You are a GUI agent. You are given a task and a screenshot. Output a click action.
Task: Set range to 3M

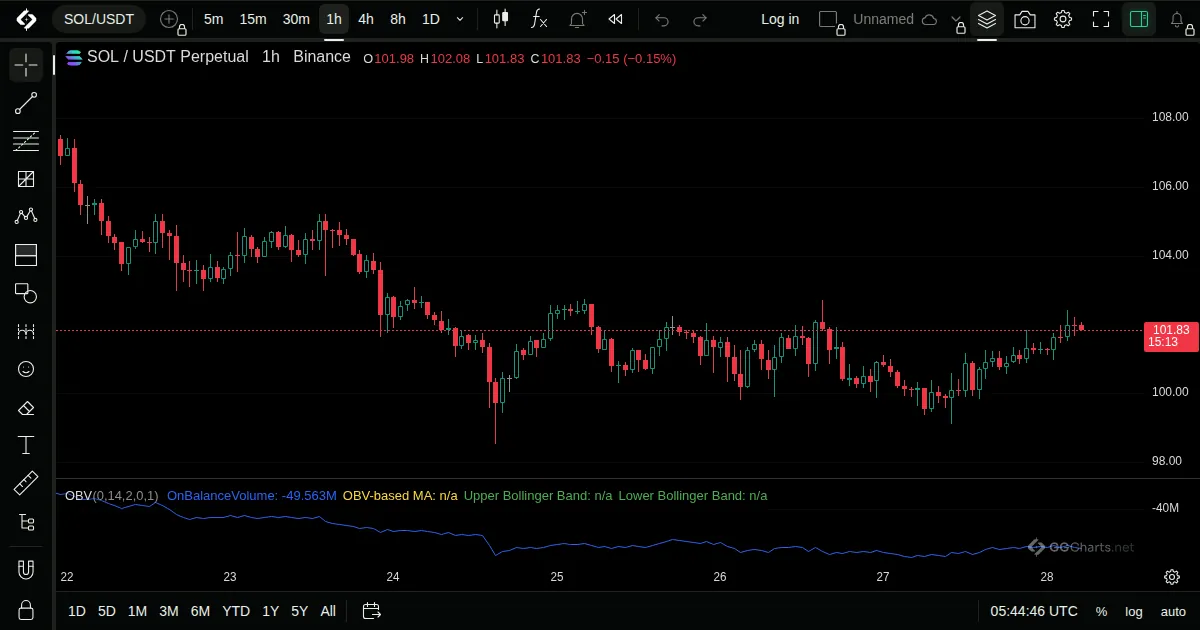(x=169, y=611)
